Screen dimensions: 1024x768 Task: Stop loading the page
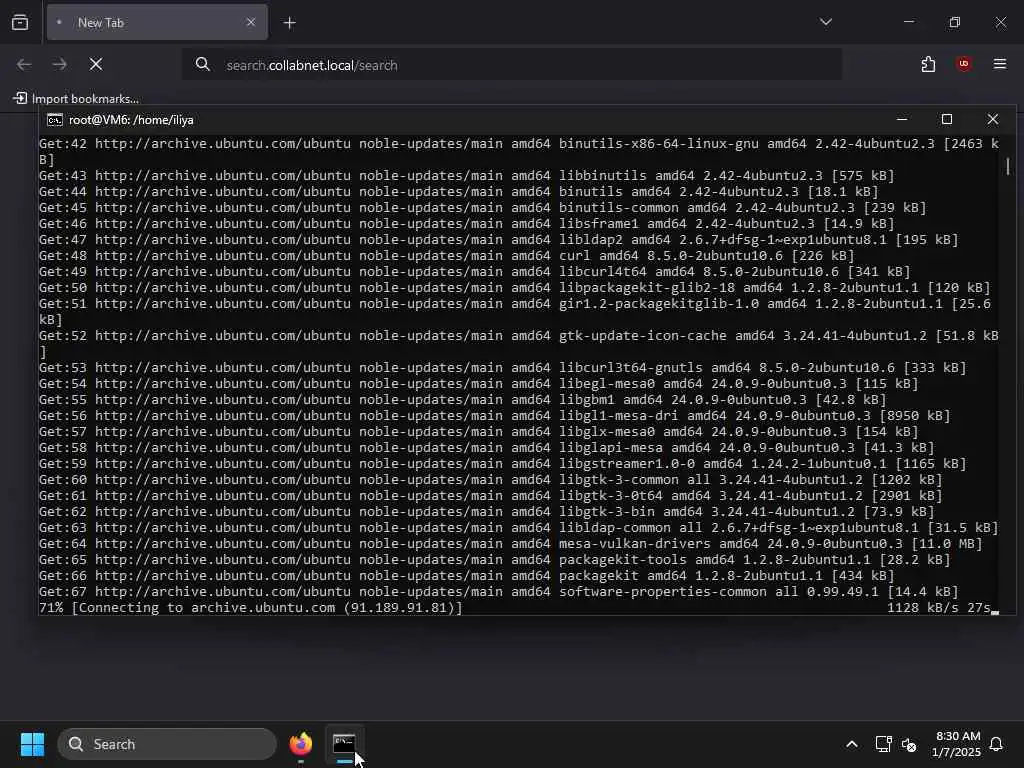click(96, 64)
